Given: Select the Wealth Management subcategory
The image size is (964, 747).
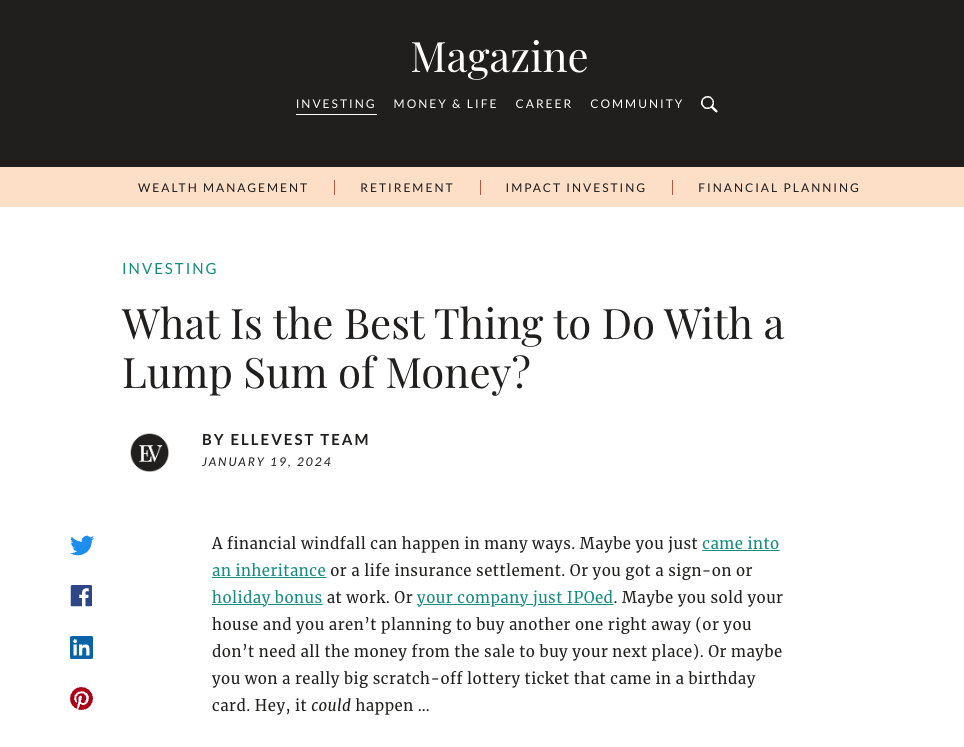Looking at the screenshot, I should tap(223, 188).
